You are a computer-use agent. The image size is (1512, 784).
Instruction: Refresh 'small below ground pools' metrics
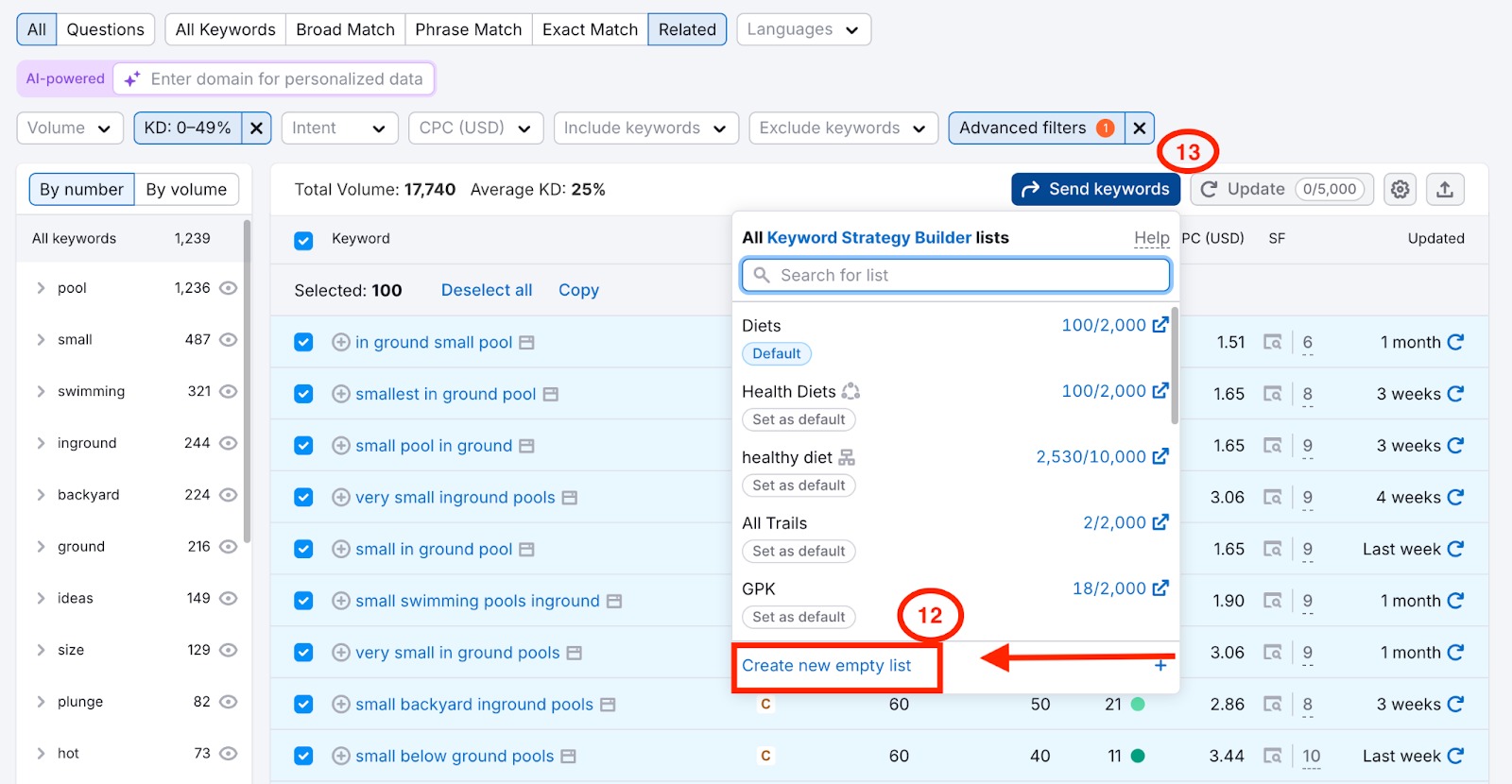tap(1455, 756)
